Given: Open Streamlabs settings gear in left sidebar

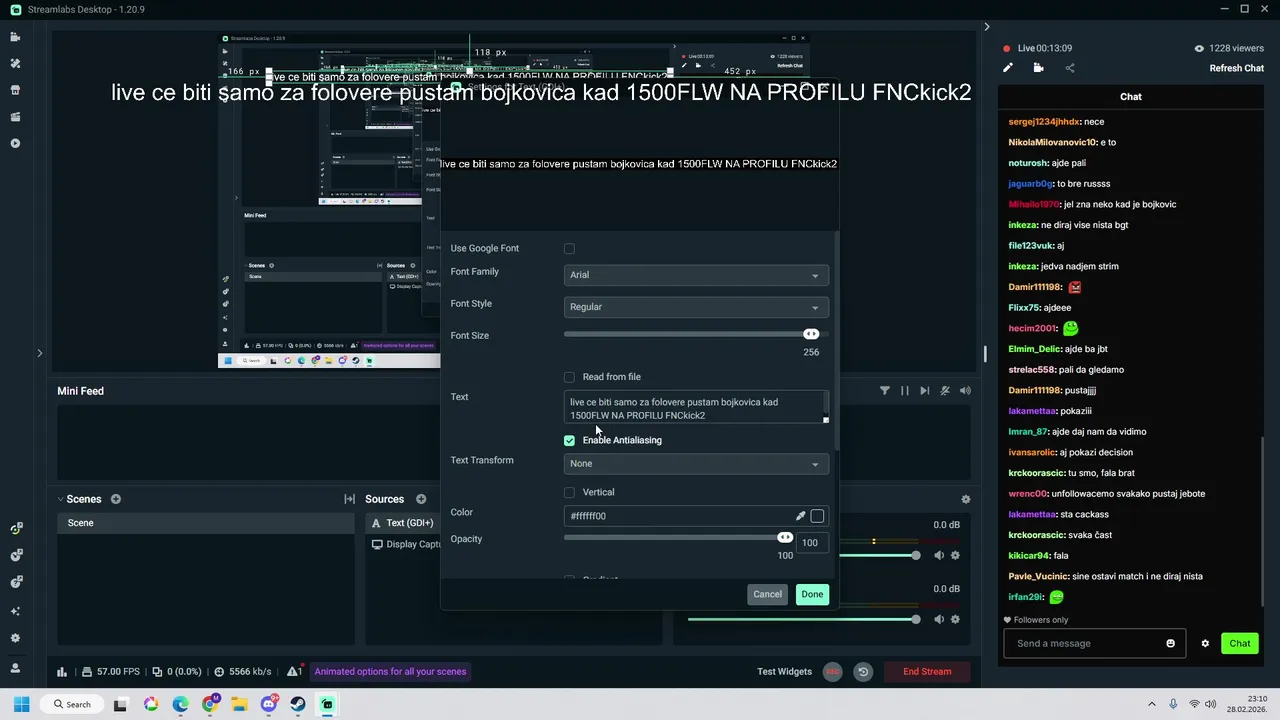Looking at the screenshot, I should tap(15, 638).
